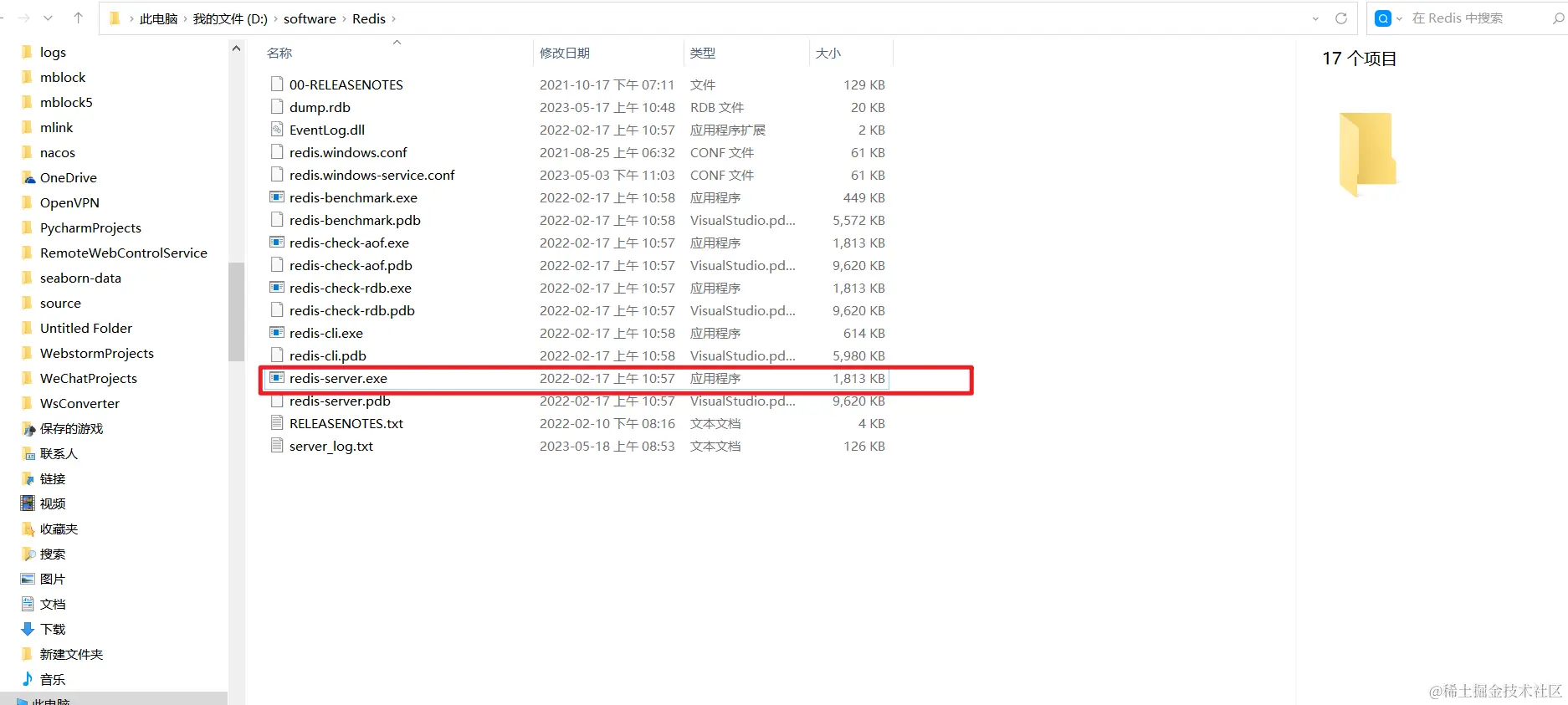Click the 搜索 searches icon
Image resolution: width=1568 pixels, height=705 pixels.
click(28, 554)
